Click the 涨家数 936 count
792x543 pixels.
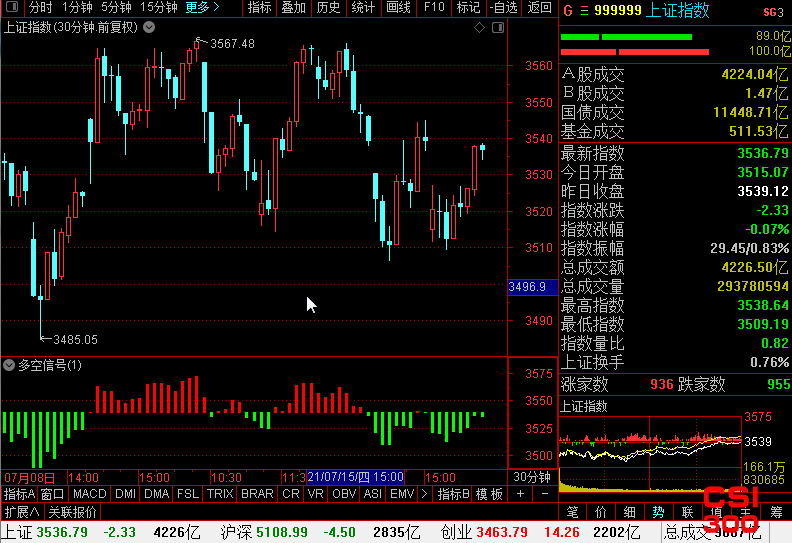(662, 384)
